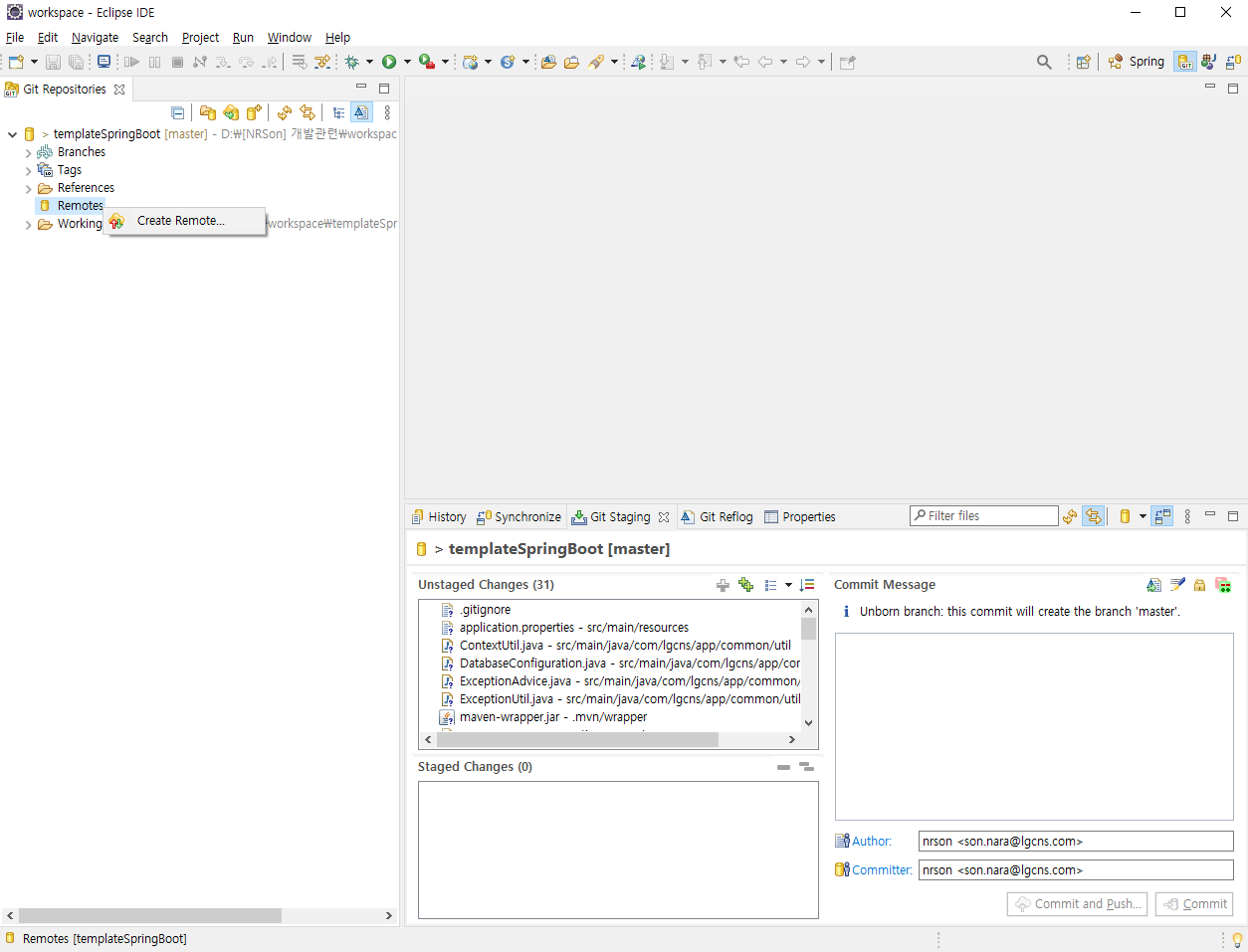Switch Git Staging to row layout
Screen dimensions: 1248x952
[x=1161, y=515]
